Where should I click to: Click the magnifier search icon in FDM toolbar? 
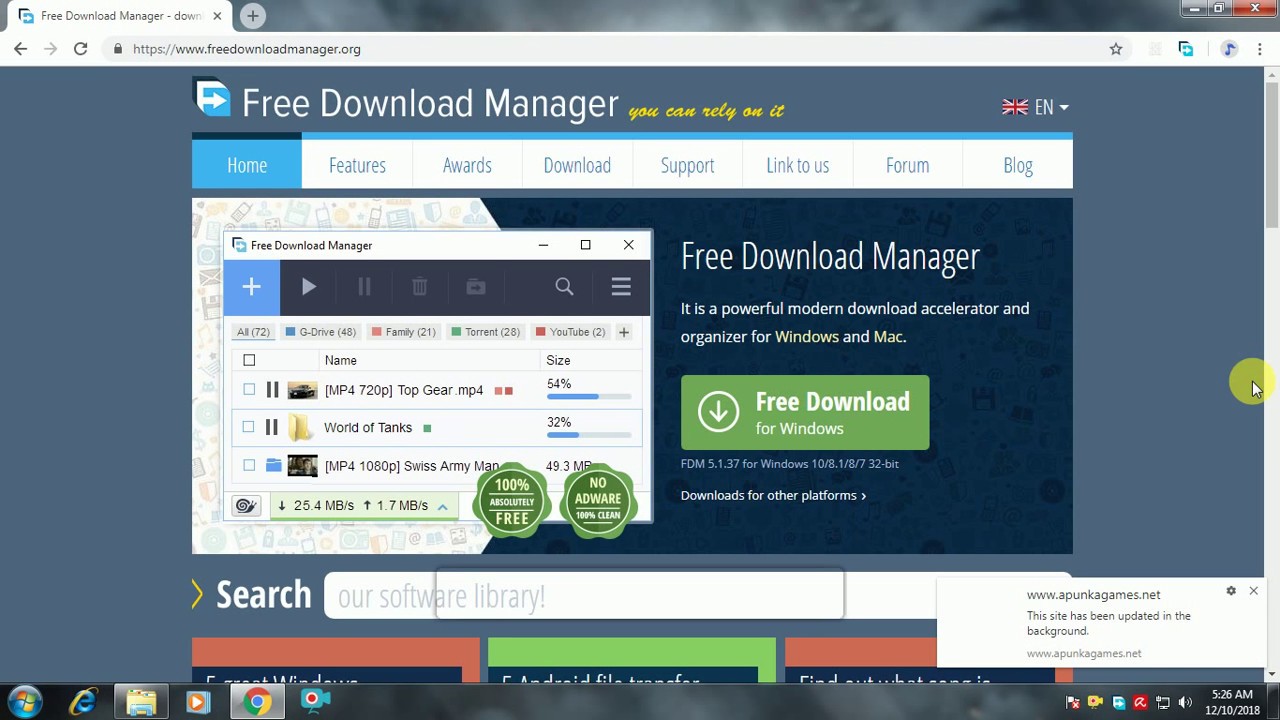(564, 287)
